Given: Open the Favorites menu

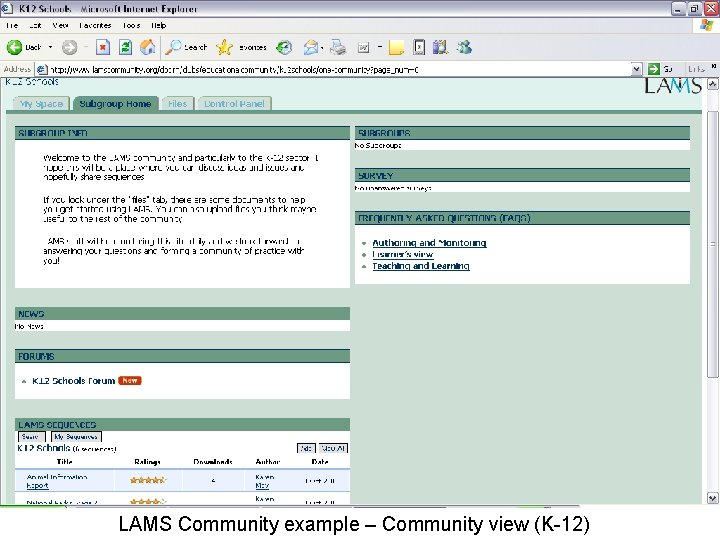Looking at the screenshot, I should [x=95, y=25].
